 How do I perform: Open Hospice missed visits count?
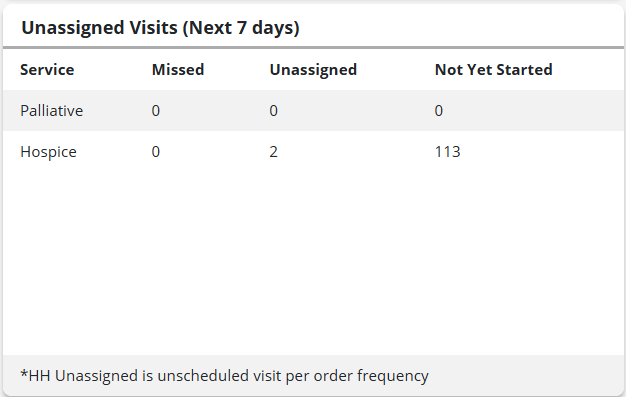[156, 152]
